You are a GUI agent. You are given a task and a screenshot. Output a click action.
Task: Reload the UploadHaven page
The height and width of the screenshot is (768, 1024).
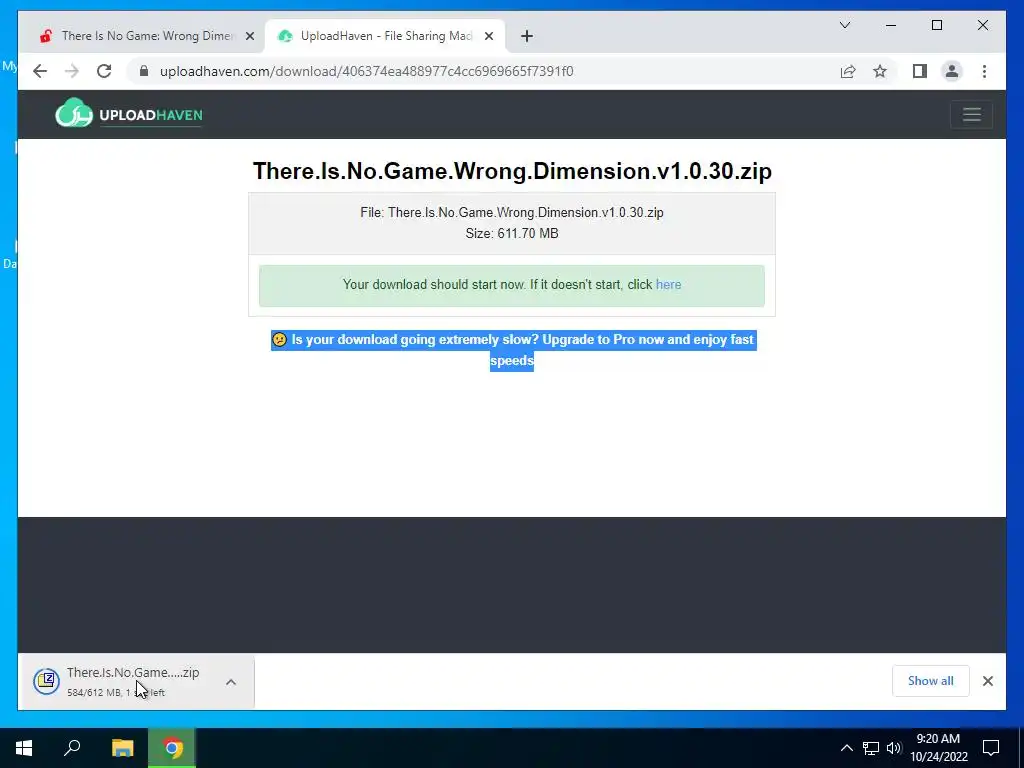(x=104, y=71)
